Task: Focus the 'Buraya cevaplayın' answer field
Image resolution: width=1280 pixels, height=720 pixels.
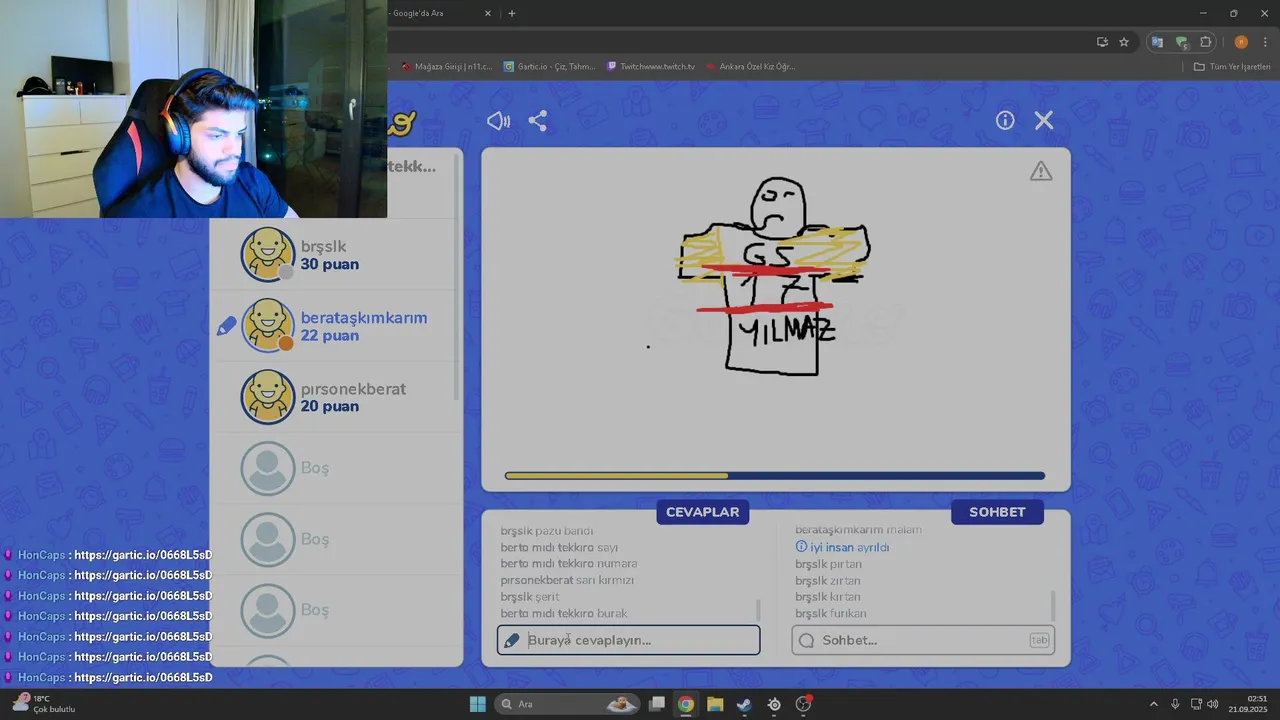Action: pyautogui.click(x=628, y=640)
